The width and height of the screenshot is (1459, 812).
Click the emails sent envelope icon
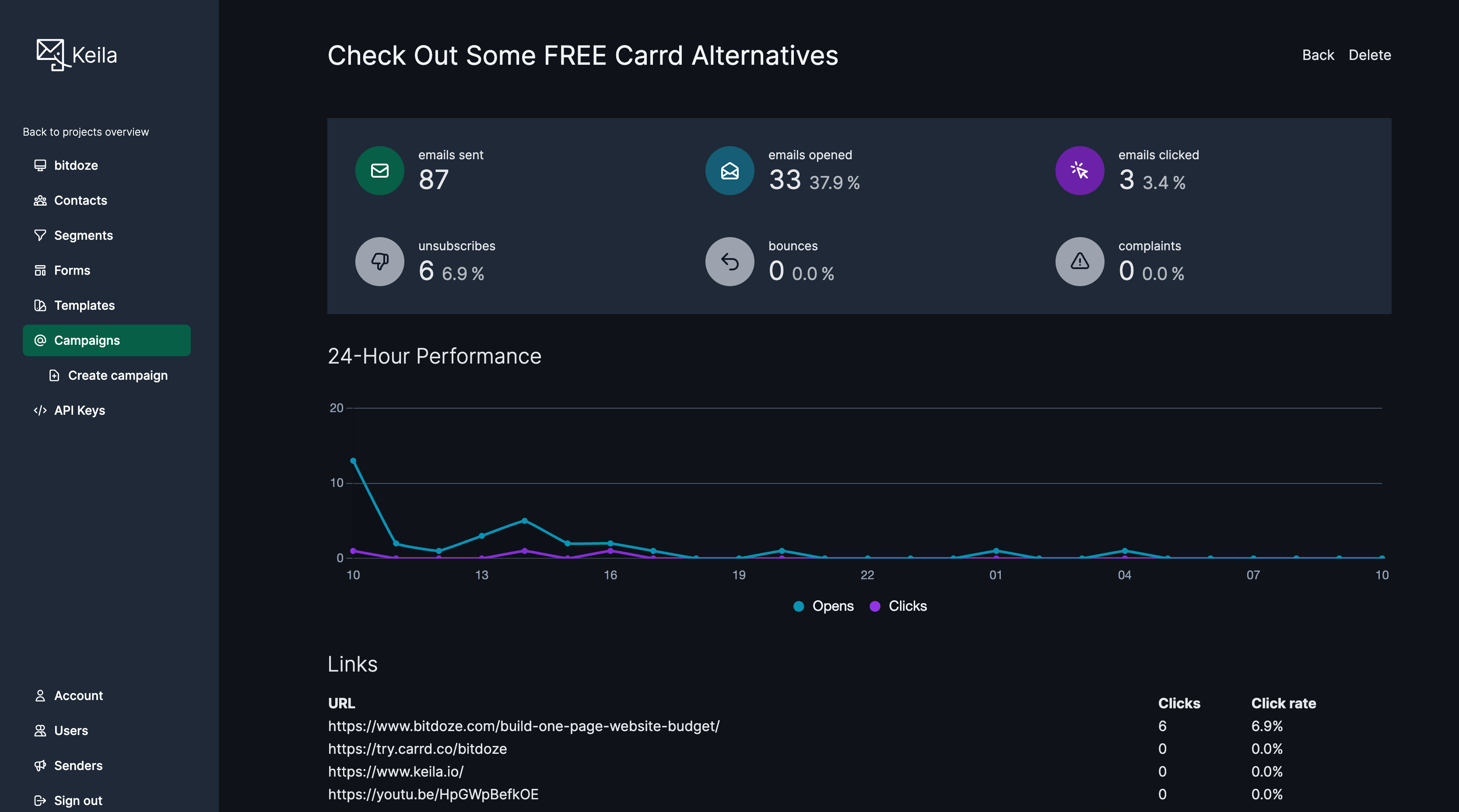click(379, 171)
